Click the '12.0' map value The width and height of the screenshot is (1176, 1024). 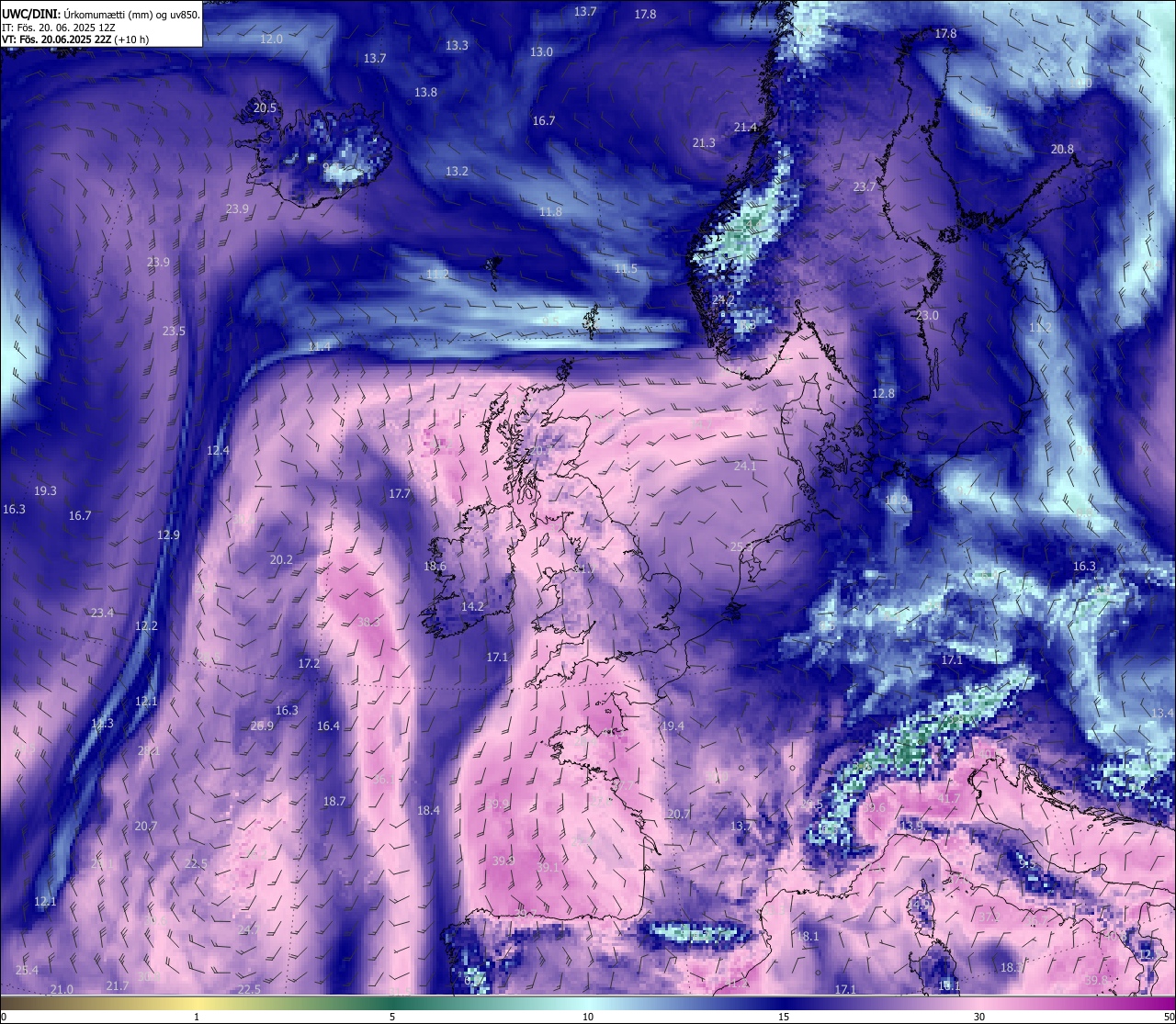point(271,39)
